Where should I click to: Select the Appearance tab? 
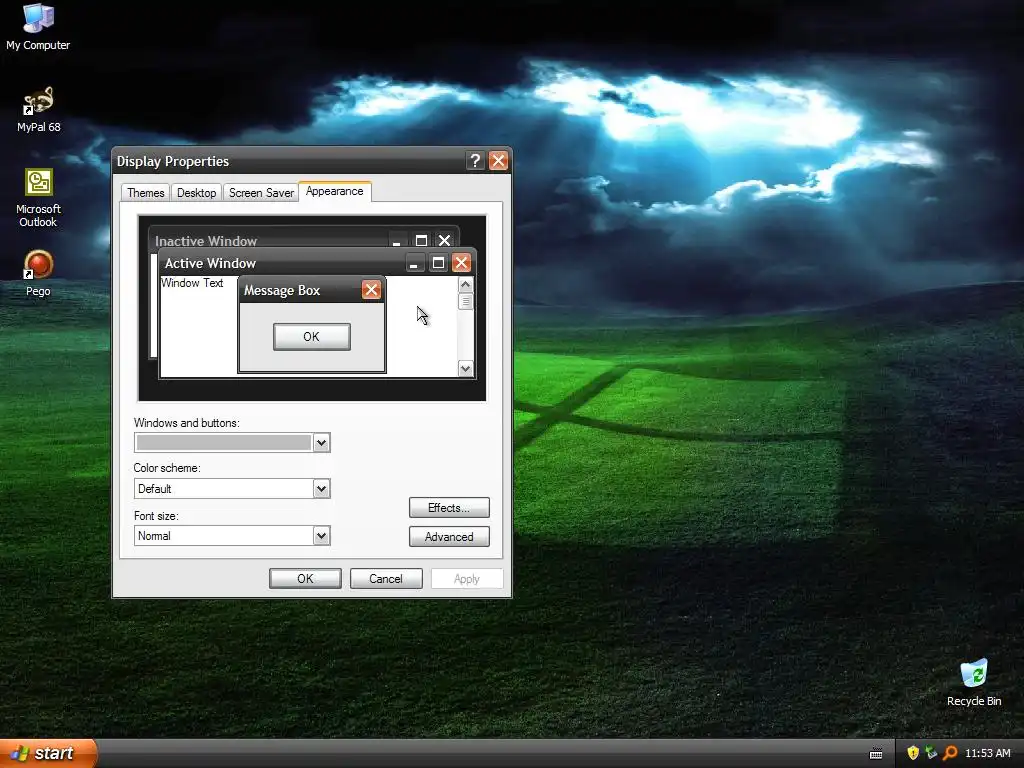(x=334, y=191)
